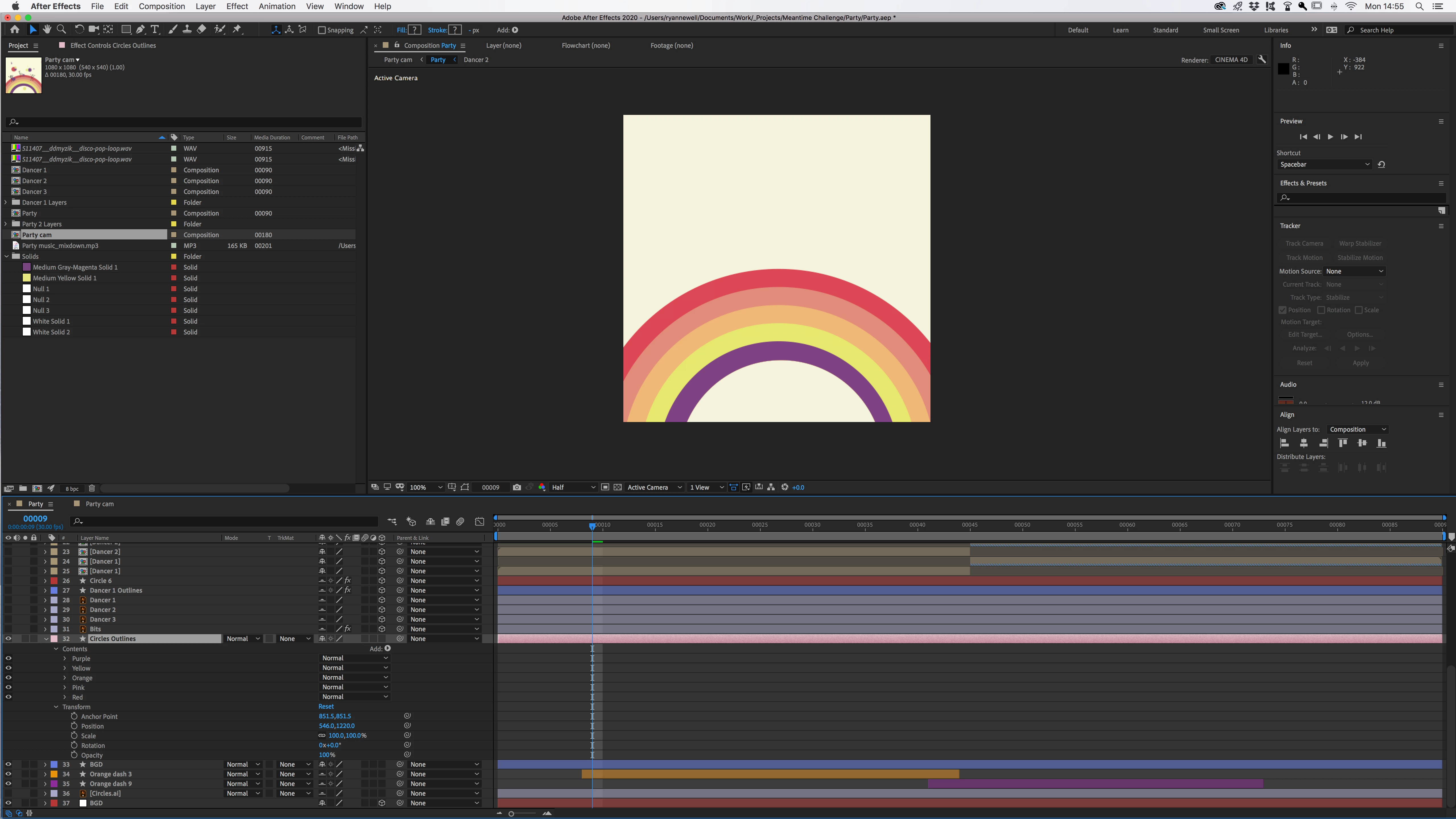Open Align Layers to Composition dropdown
Image resolution: width=1456 pixels, height=819 pixels.
pyautogui.click(x=1358, y=430)
